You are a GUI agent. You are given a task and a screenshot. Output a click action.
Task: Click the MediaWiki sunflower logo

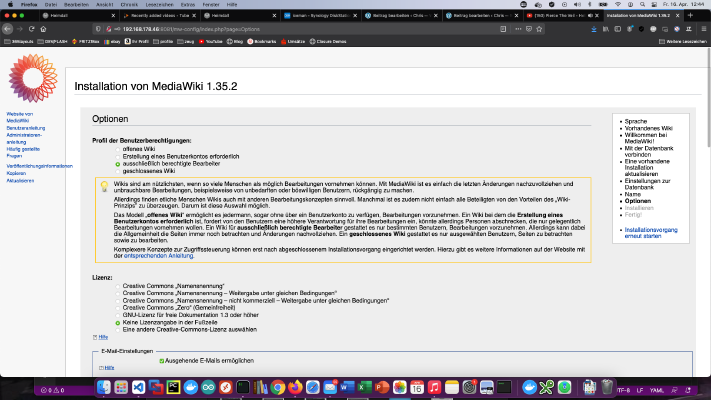pyautogui.click(x=33, y=78)
